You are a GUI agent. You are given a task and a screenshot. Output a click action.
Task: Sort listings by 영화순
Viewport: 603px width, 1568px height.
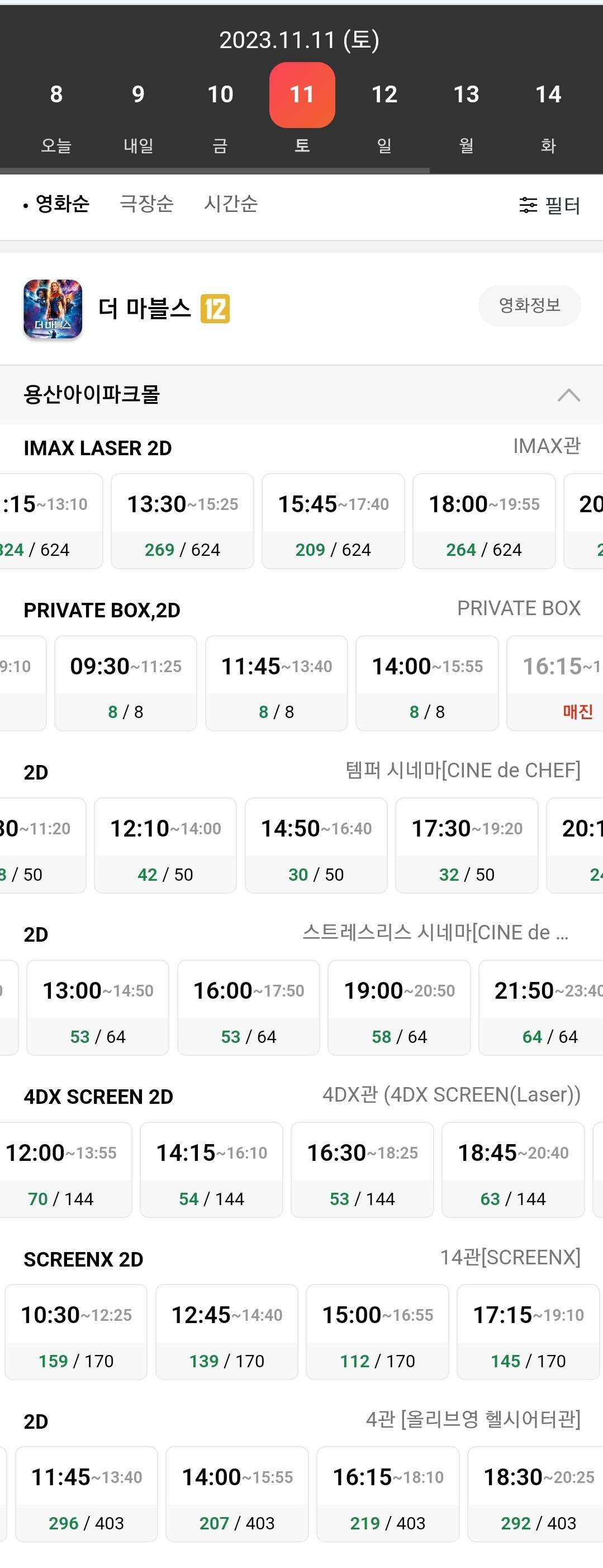pyautogui.click(x=62, y=204)
